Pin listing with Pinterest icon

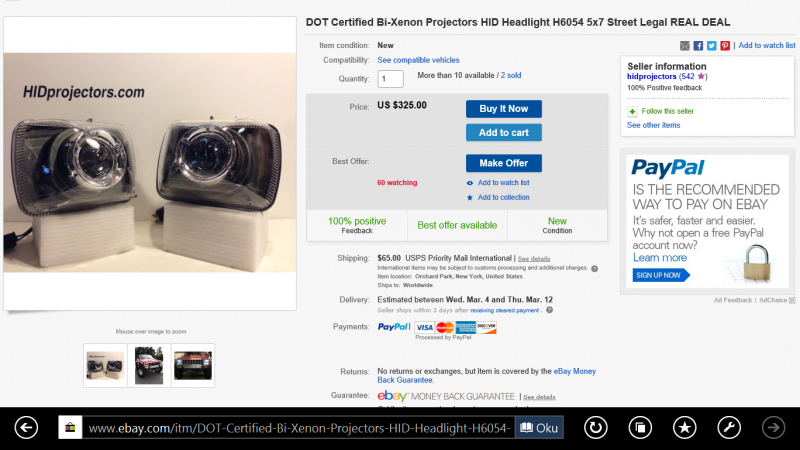[x=725, y=46]
